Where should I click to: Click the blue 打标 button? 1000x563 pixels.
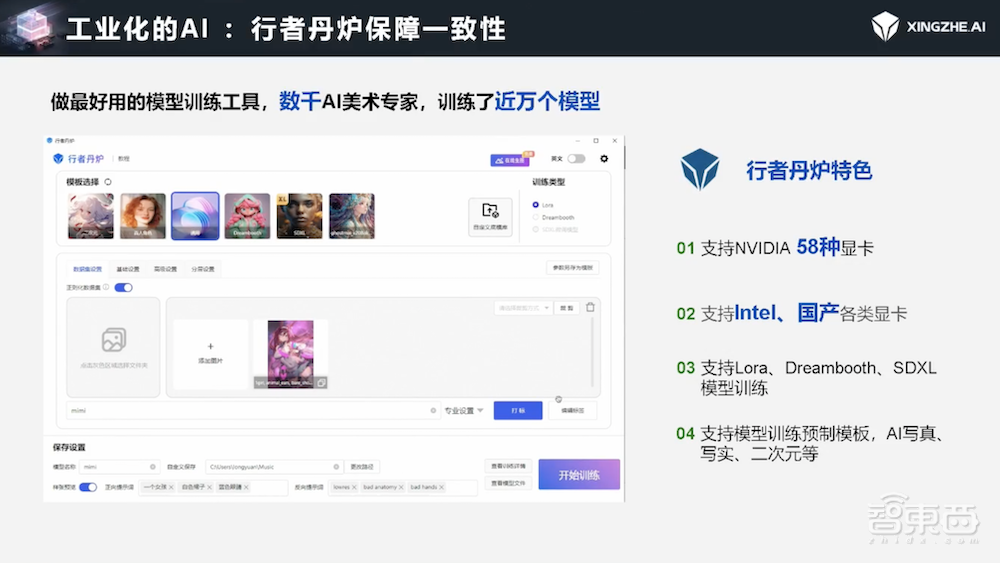(x=518, y=411)
